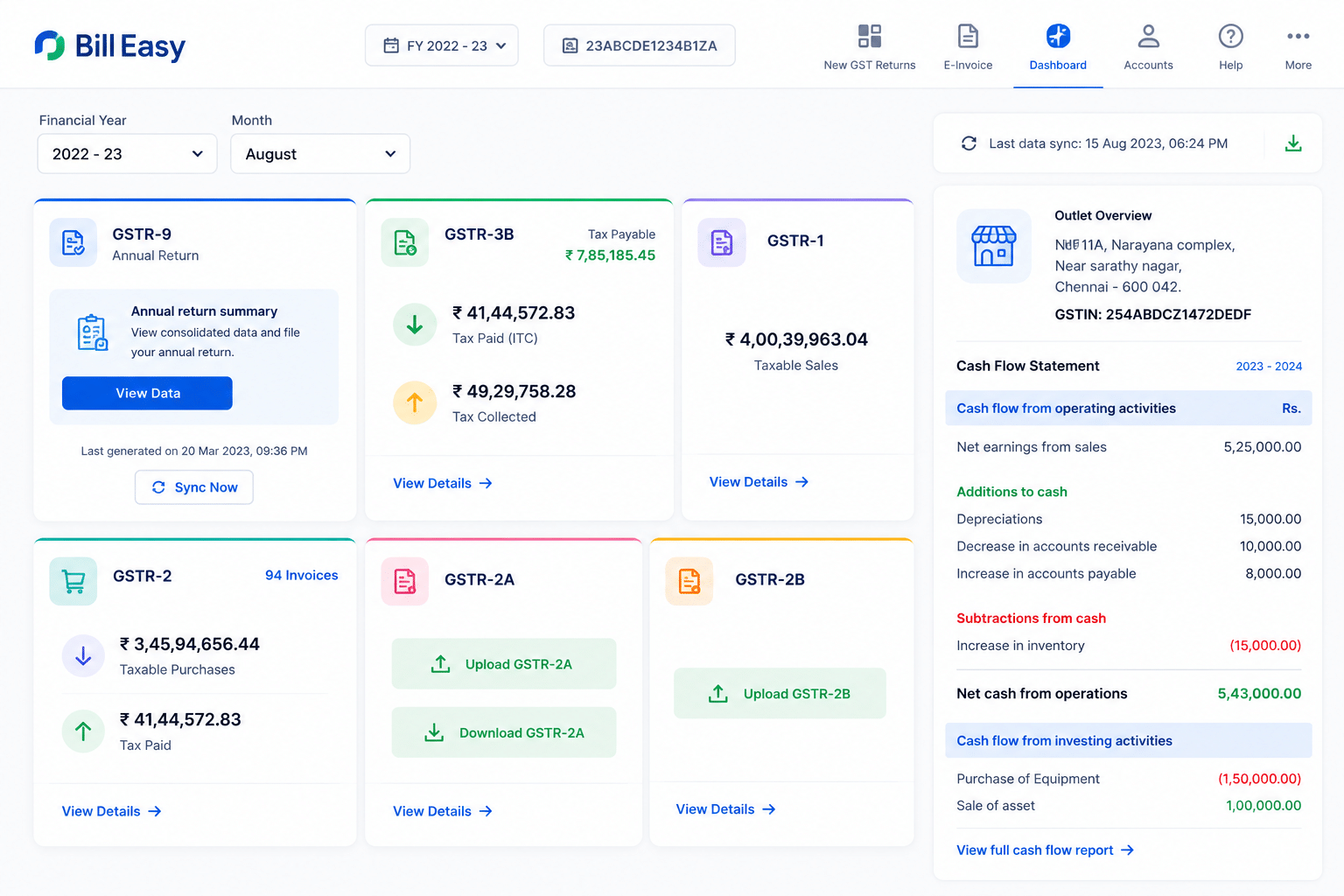Open More options in the top navigation

click(x=1298, y=47)
